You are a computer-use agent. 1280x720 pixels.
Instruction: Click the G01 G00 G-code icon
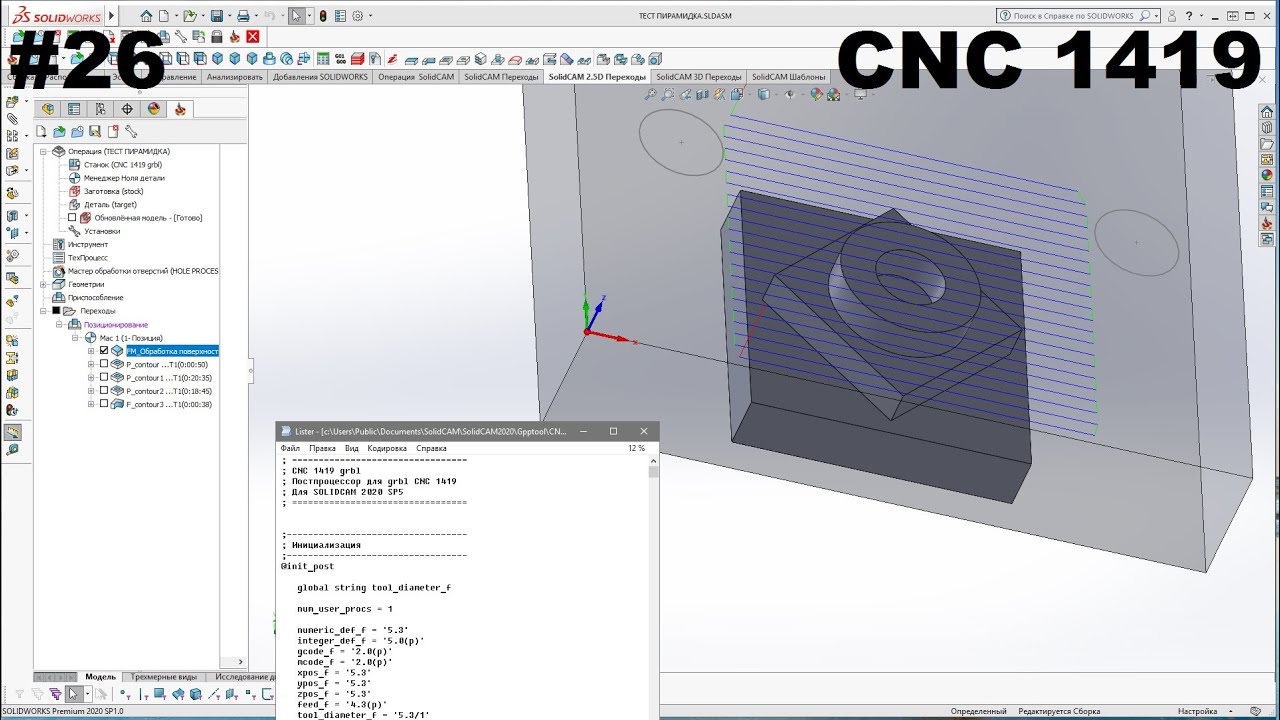tap(340, 59)
